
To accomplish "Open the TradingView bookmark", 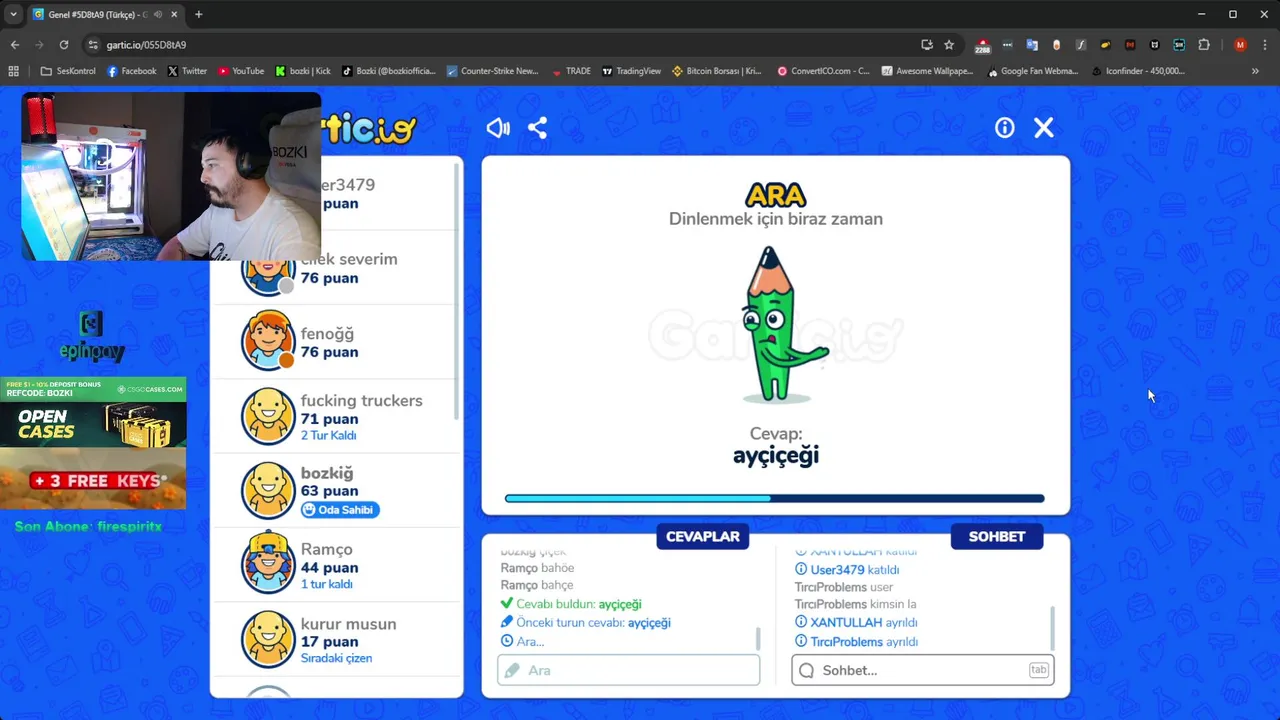I will pyautogui.click(x=631, y=71).
